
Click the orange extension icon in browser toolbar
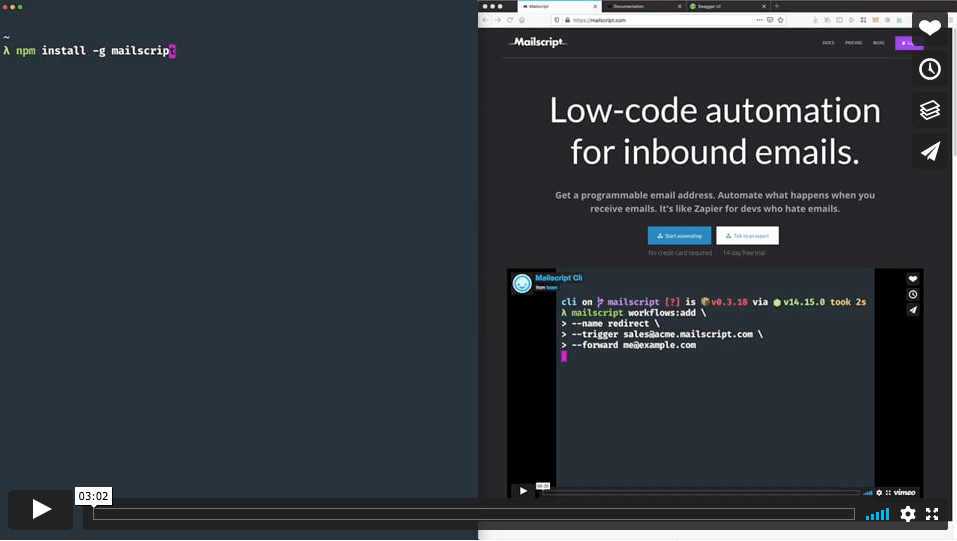coord(875,20)
